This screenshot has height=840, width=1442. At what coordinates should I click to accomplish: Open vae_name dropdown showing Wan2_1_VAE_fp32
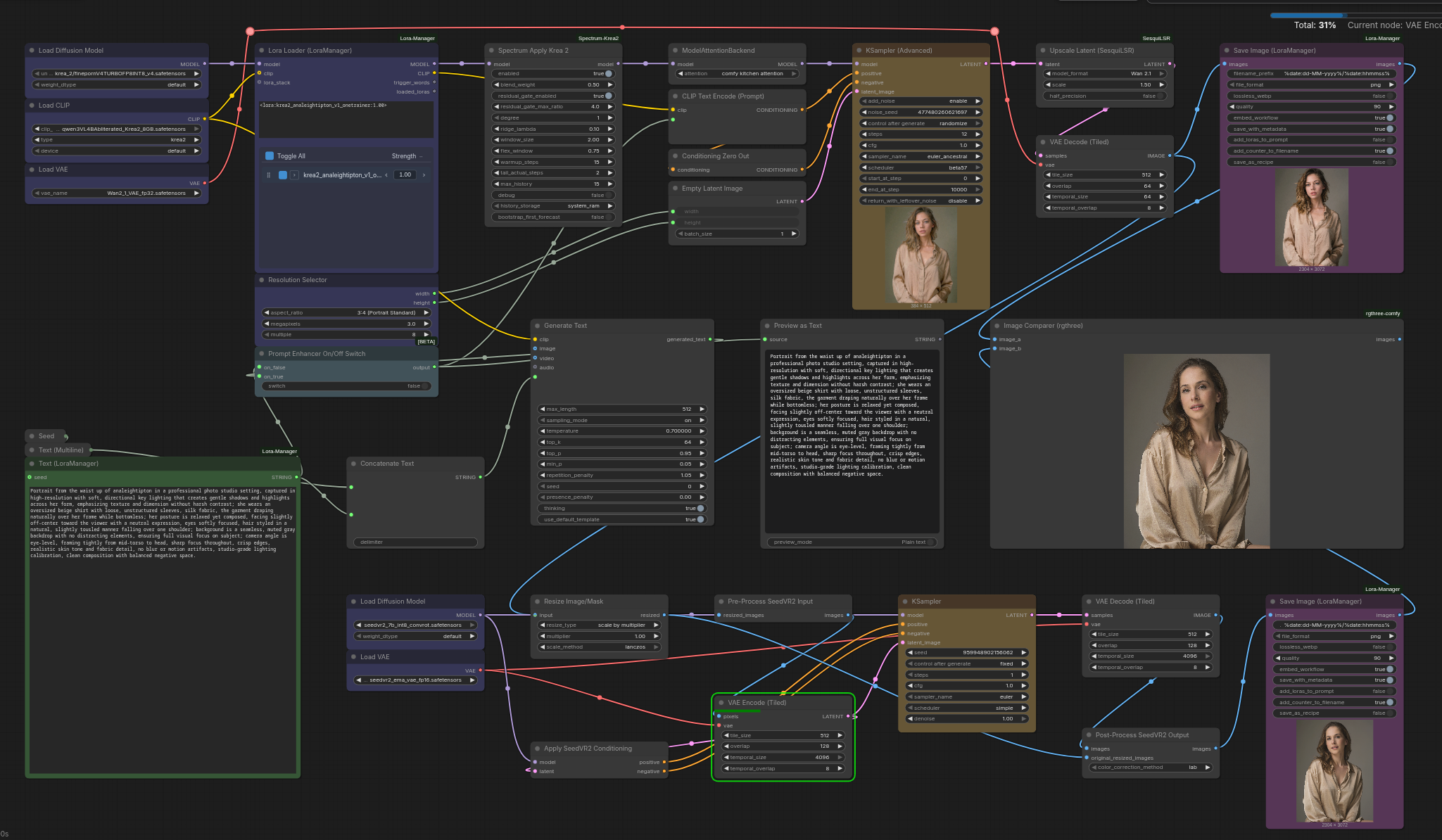117,193
